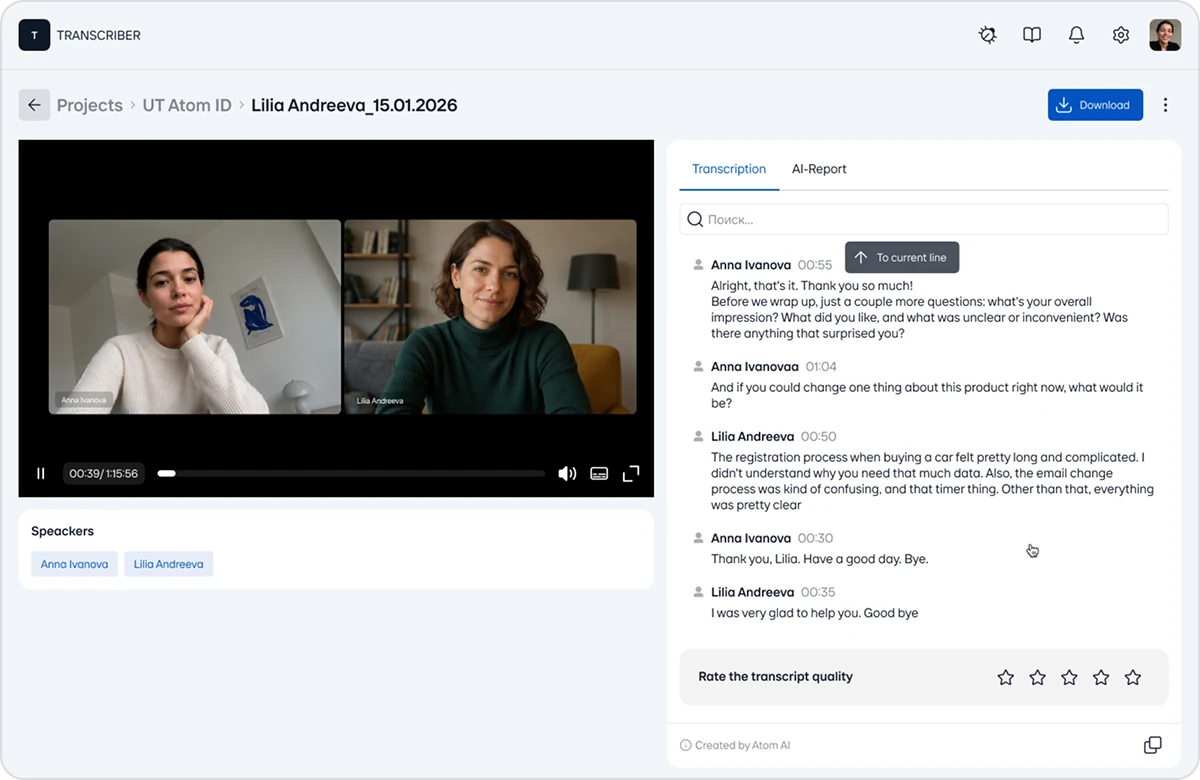Viewport: 1200px width, 780px height.
Task: Switch to the Transcription tab
Action: [x=729, y=169]
